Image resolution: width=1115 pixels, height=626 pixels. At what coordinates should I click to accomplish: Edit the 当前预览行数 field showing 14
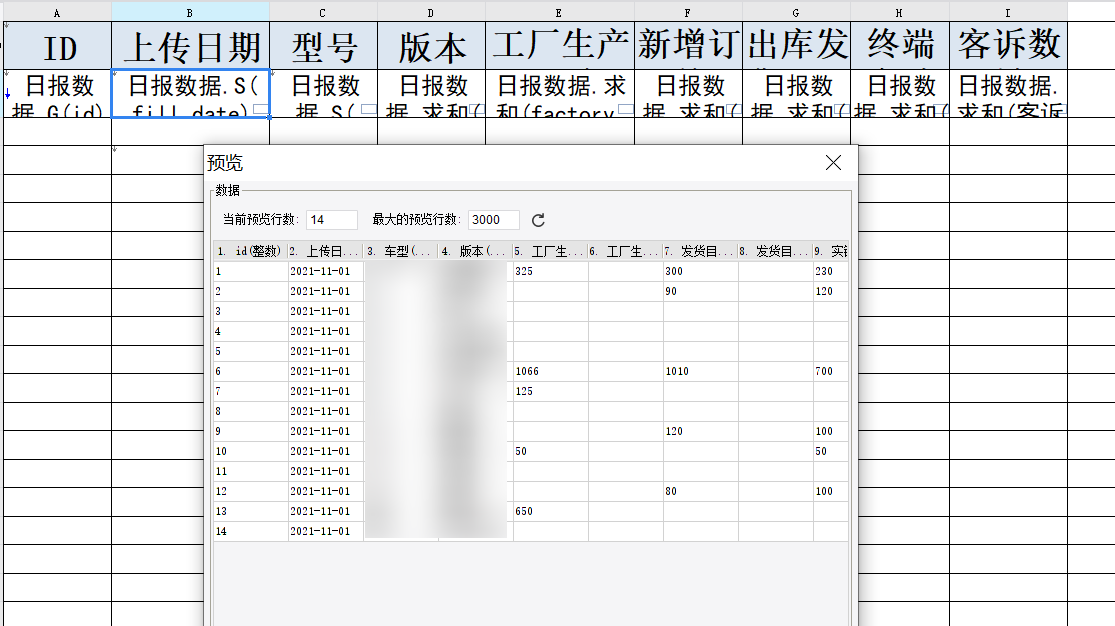331,220
